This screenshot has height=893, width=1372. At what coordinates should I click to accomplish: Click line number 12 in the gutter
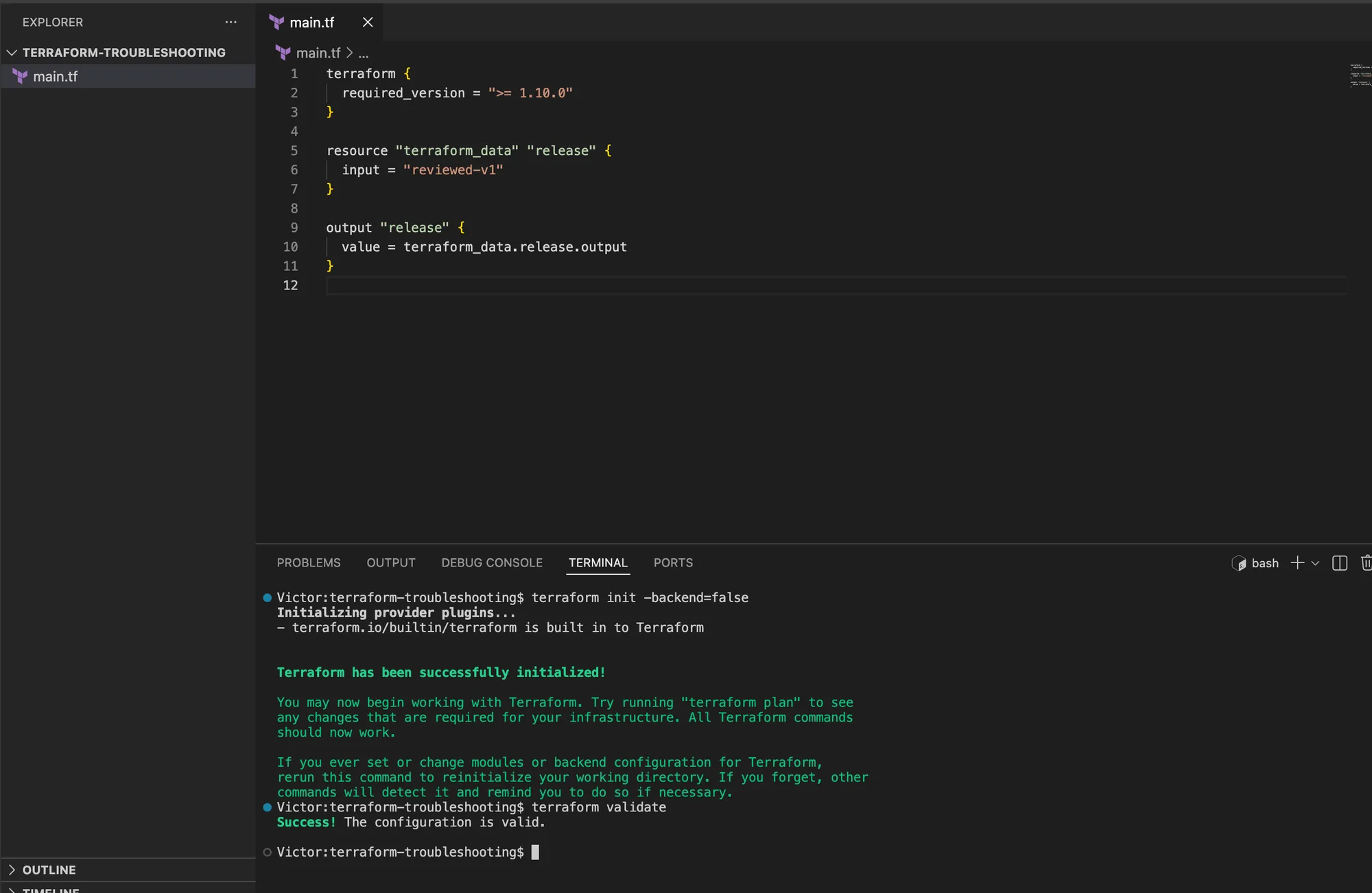pyautogui.click(x=290, y=285)
